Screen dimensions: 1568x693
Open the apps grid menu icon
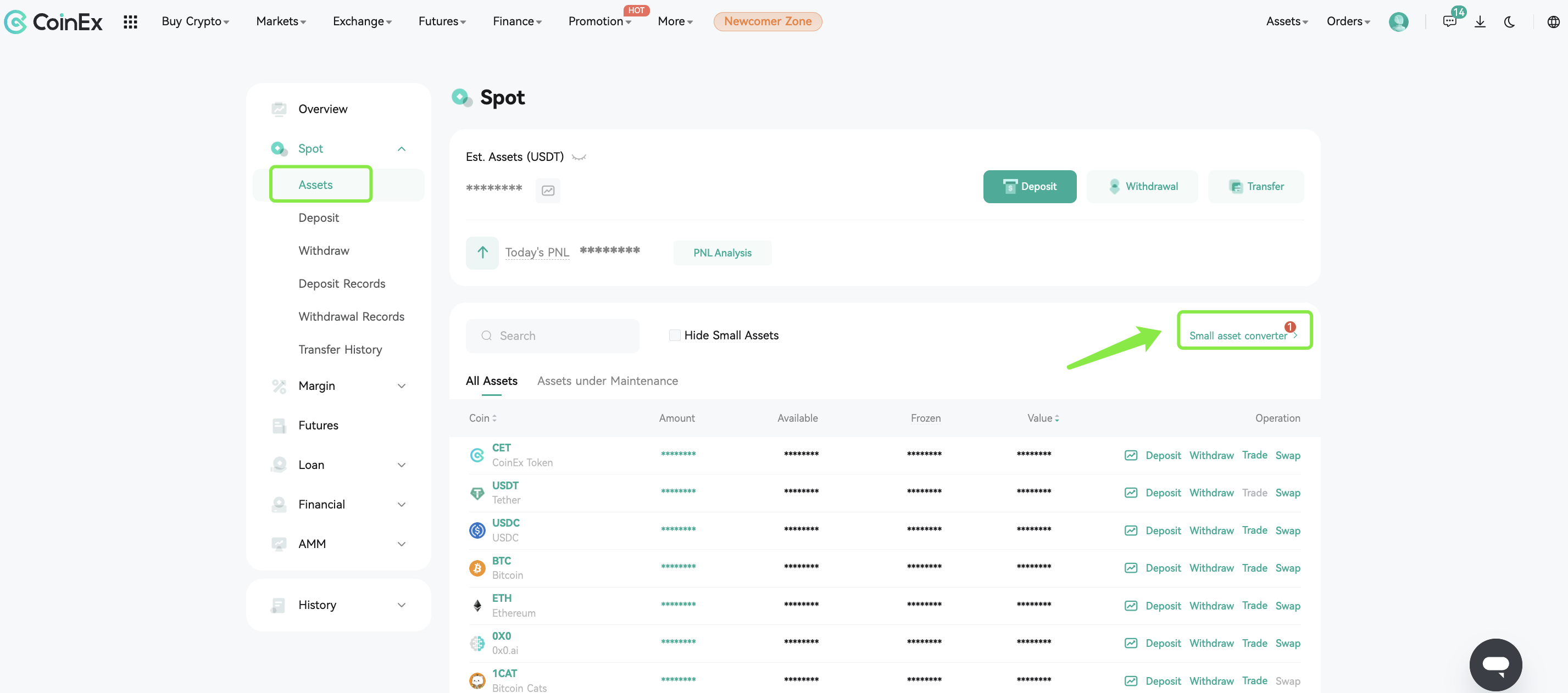point(130,22)
